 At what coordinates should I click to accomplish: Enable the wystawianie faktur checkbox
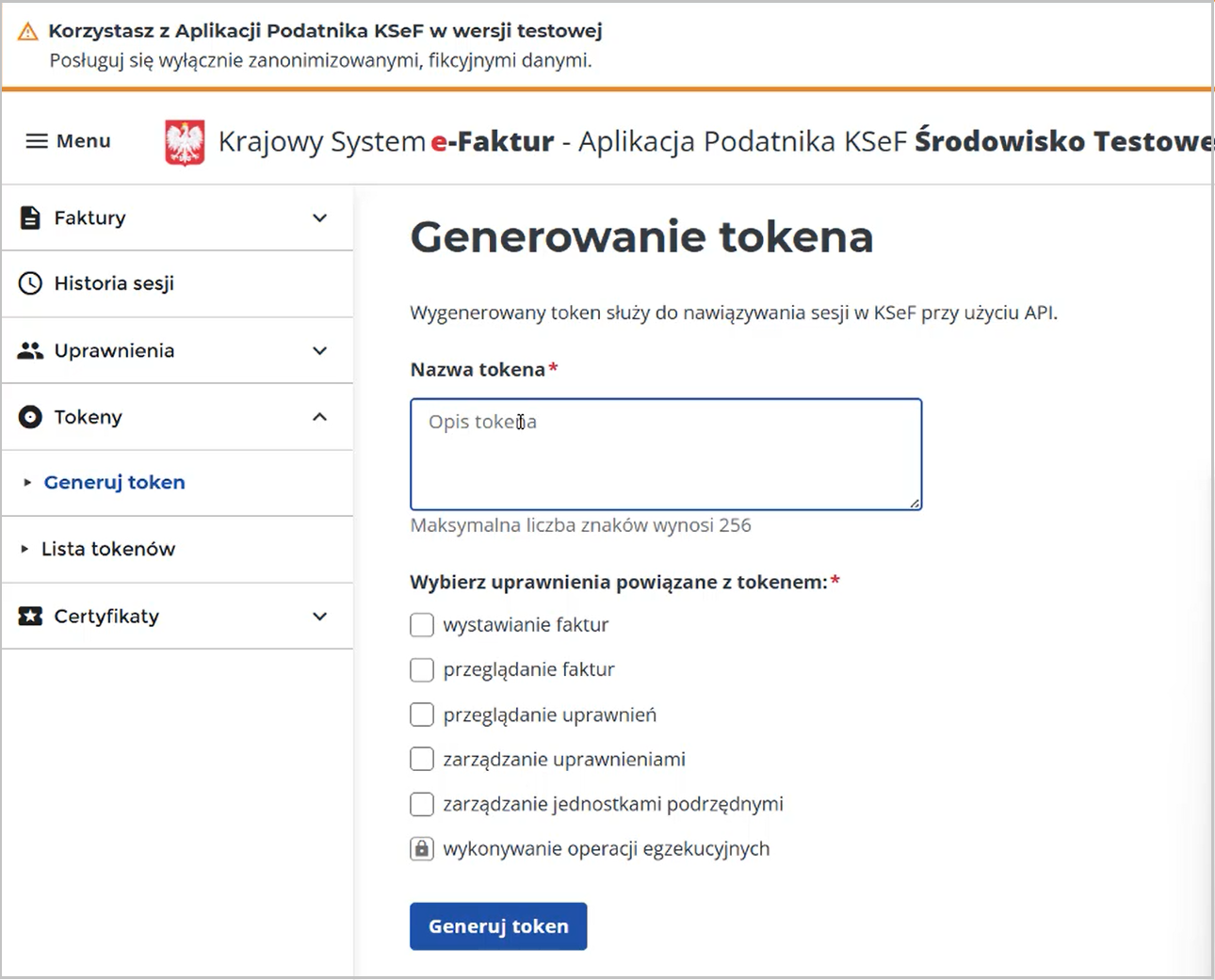pos(422,625)
